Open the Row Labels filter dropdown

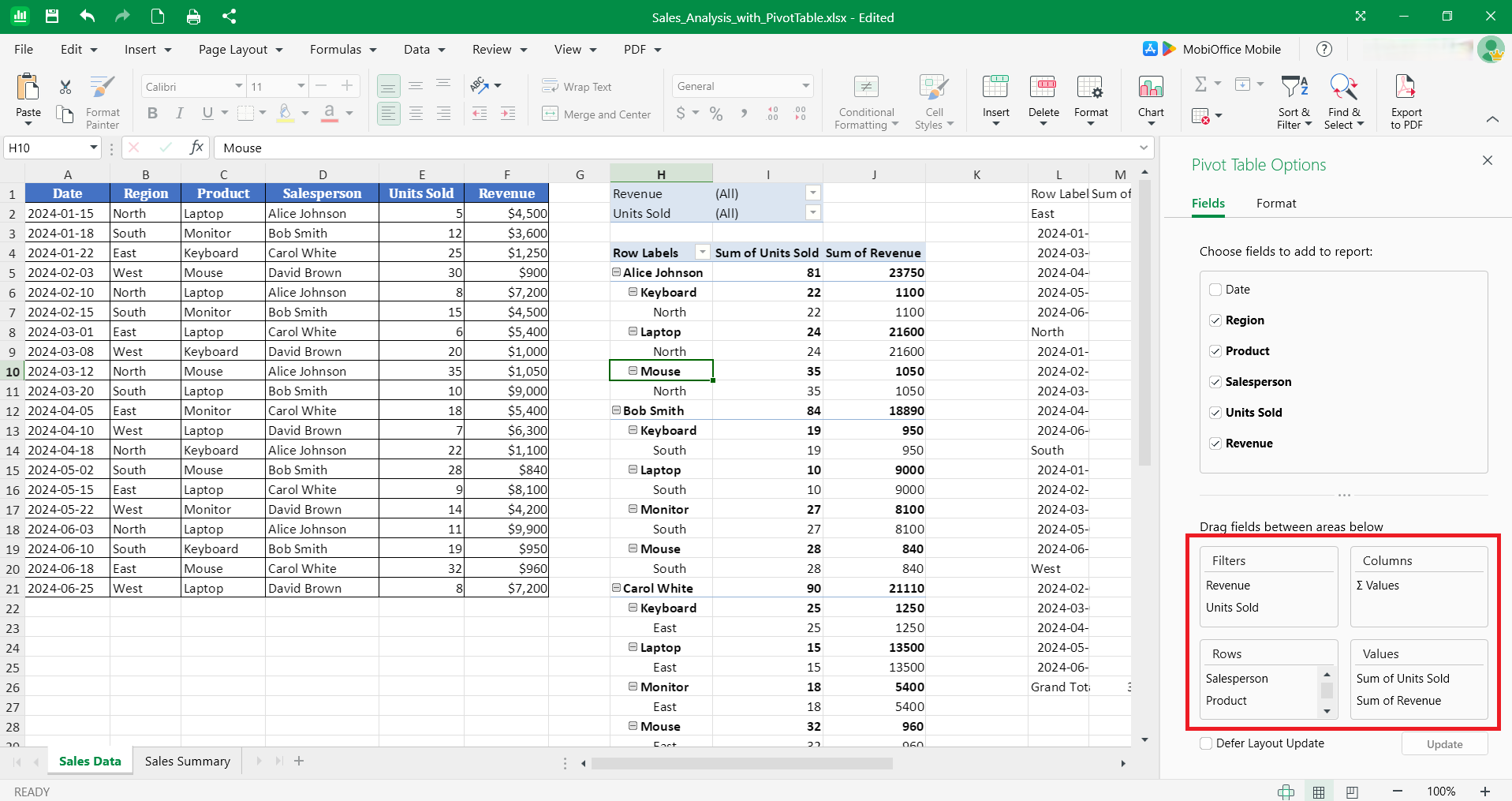702,253
